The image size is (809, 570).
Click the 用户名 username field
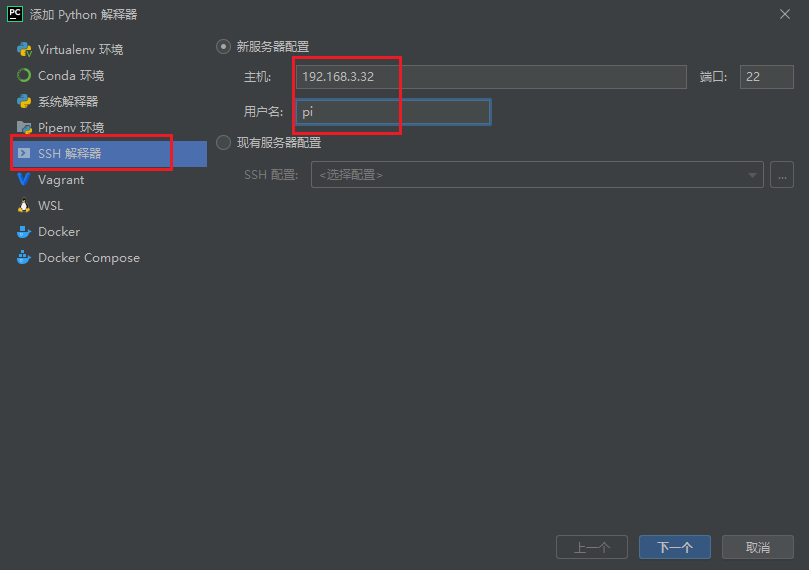(x=392, y=112)
